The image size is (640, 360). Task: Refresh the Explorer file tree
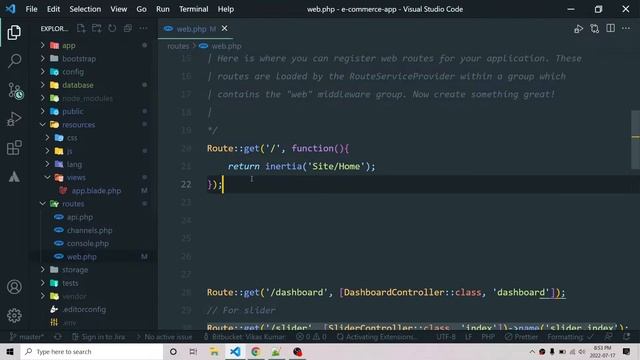(x=112, y=28)
